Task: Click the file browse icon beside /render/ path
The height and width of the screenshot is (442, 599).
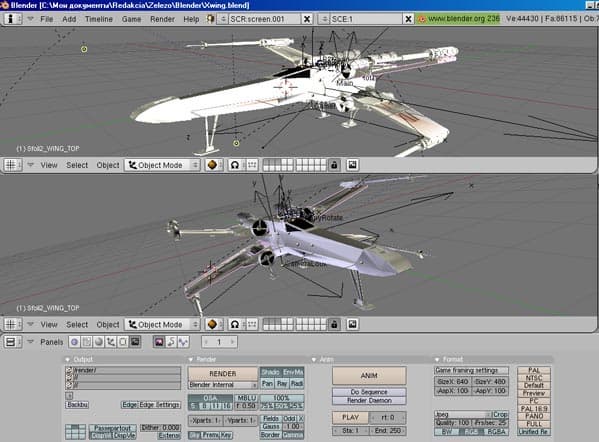Action: click(x=69, y=370)
